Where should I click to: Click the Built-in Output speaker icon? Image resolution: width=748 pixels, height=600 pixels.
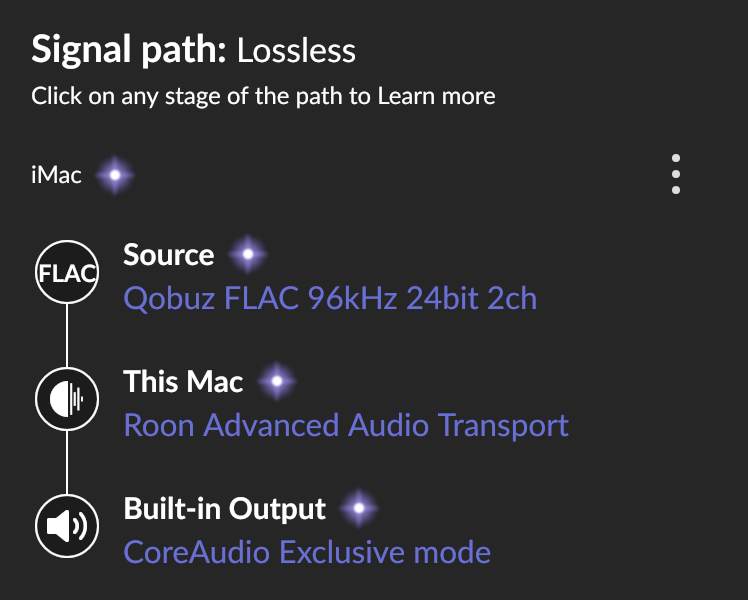pos(67,526)
